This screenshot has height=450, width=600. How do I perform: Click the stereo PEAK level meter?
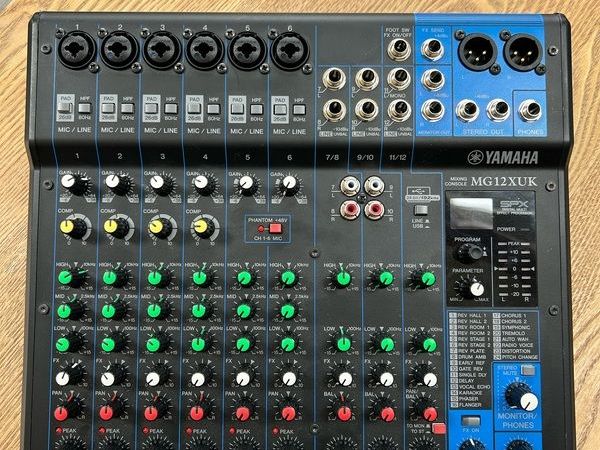(514, 271)
